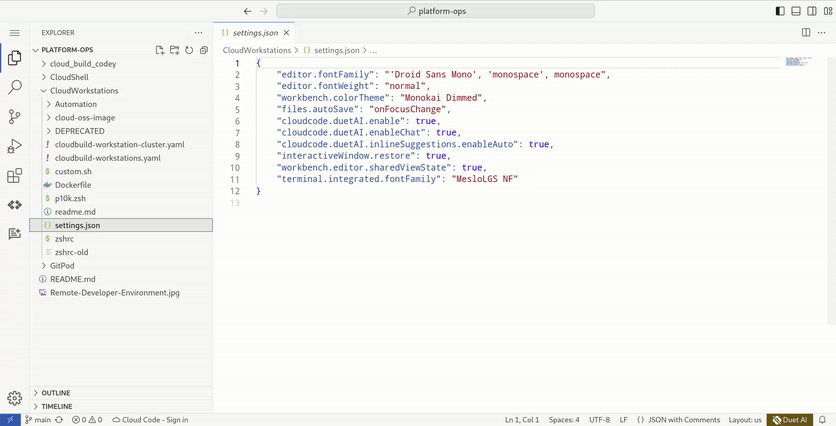
Task: Go back with the navigation arrow
Action: [247, 11]
